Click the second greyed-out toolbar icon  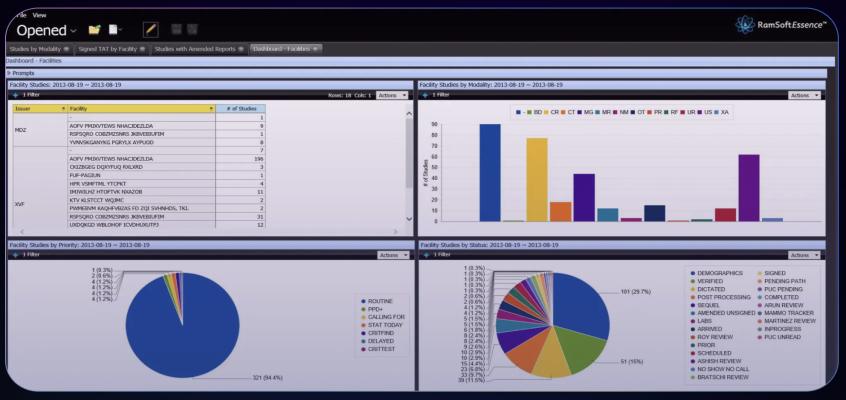pyautogui.click(x=193, y=30)
